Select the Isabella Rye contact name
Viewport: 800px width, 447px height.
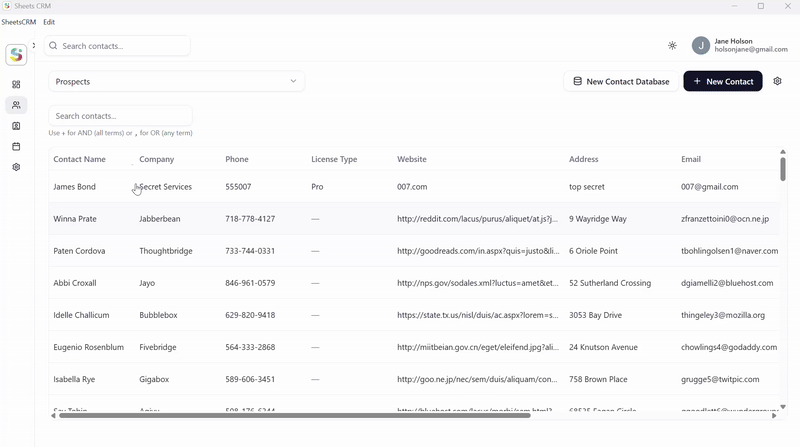pyautogui.click(x=74, y=380)
